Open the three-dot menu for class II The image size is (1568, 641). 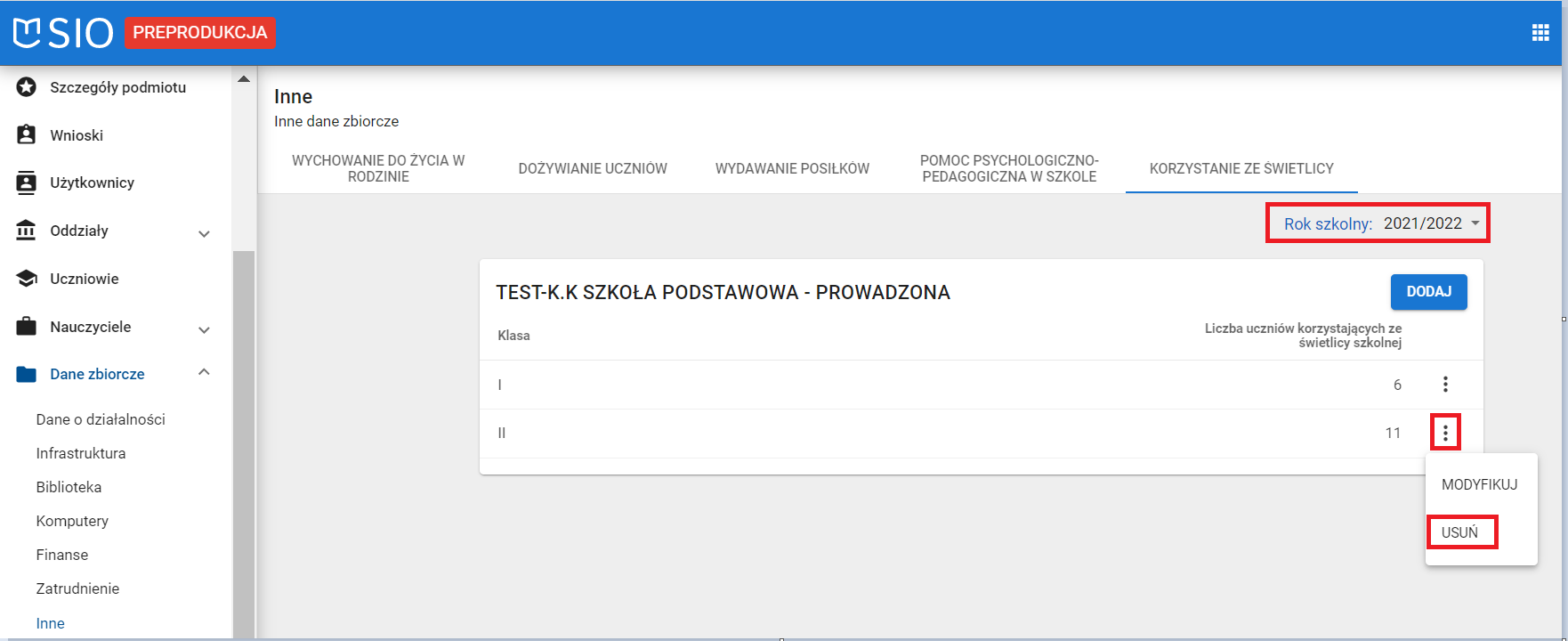(x=1445, y=433)
